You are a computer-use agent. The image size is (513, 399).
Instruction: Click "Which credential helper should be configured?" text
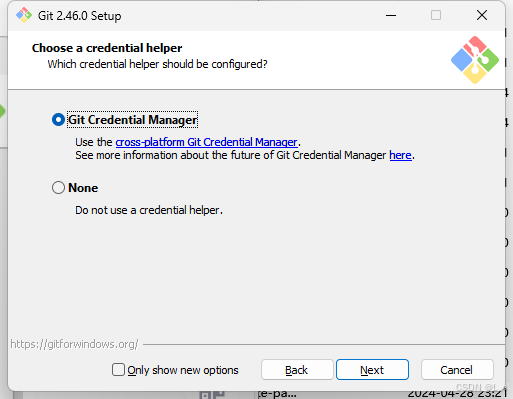tap(157, 64)
